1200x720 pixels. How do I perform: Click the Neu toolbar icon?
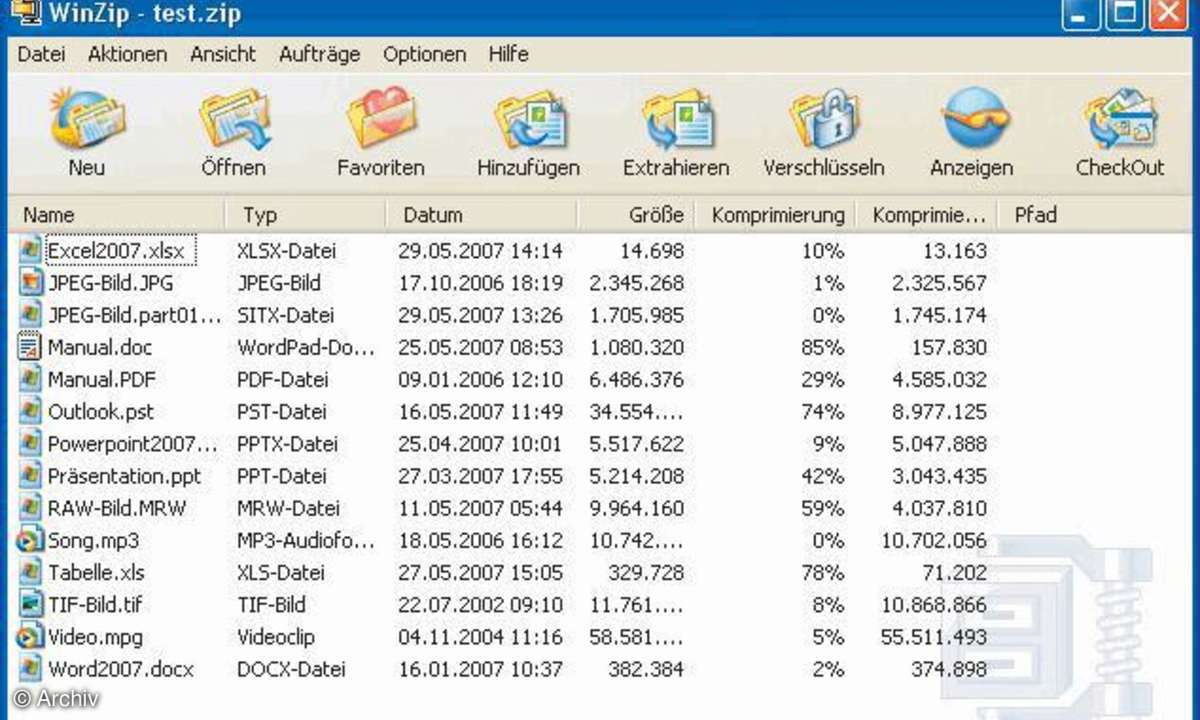(87, 118)
